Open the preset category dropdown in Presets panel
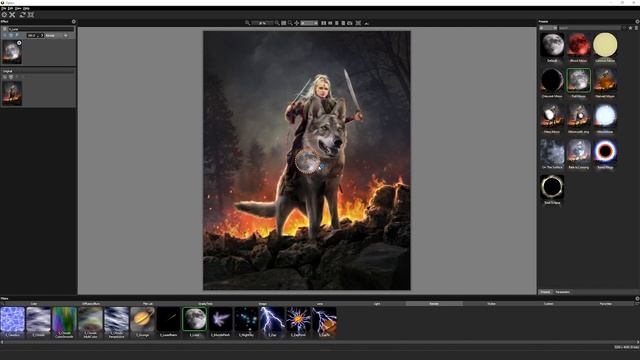This screenshot has height=360, width=640. pos(548,28)
